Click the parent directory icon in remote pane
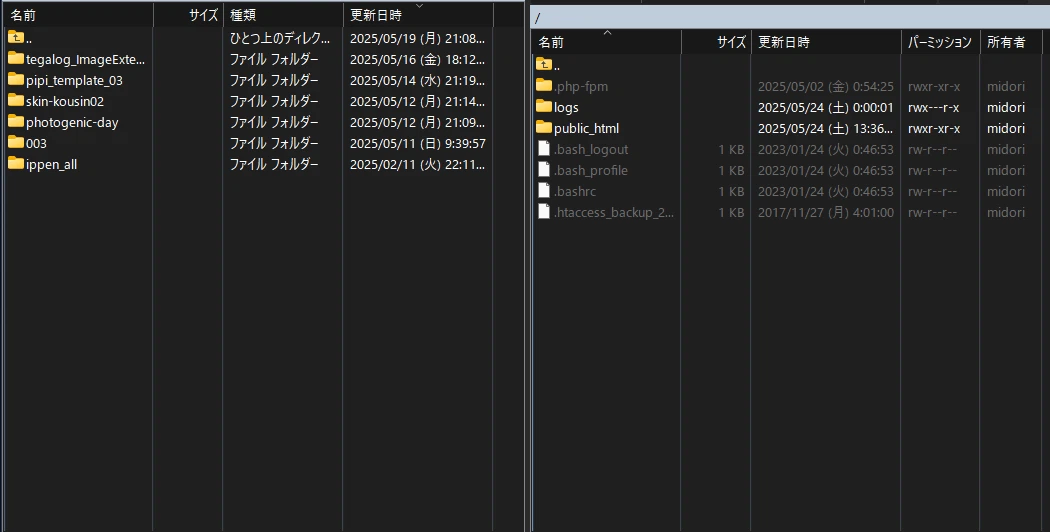This screenshot has width=1050, height=532. [x=544, y=64]
